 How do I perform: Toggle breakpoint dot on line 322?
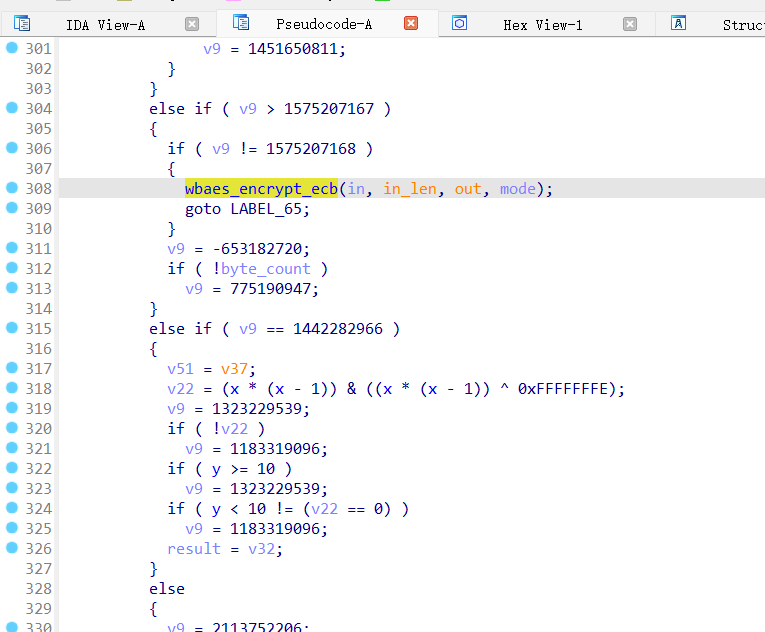pyautogui.click(x=12, y=468)
